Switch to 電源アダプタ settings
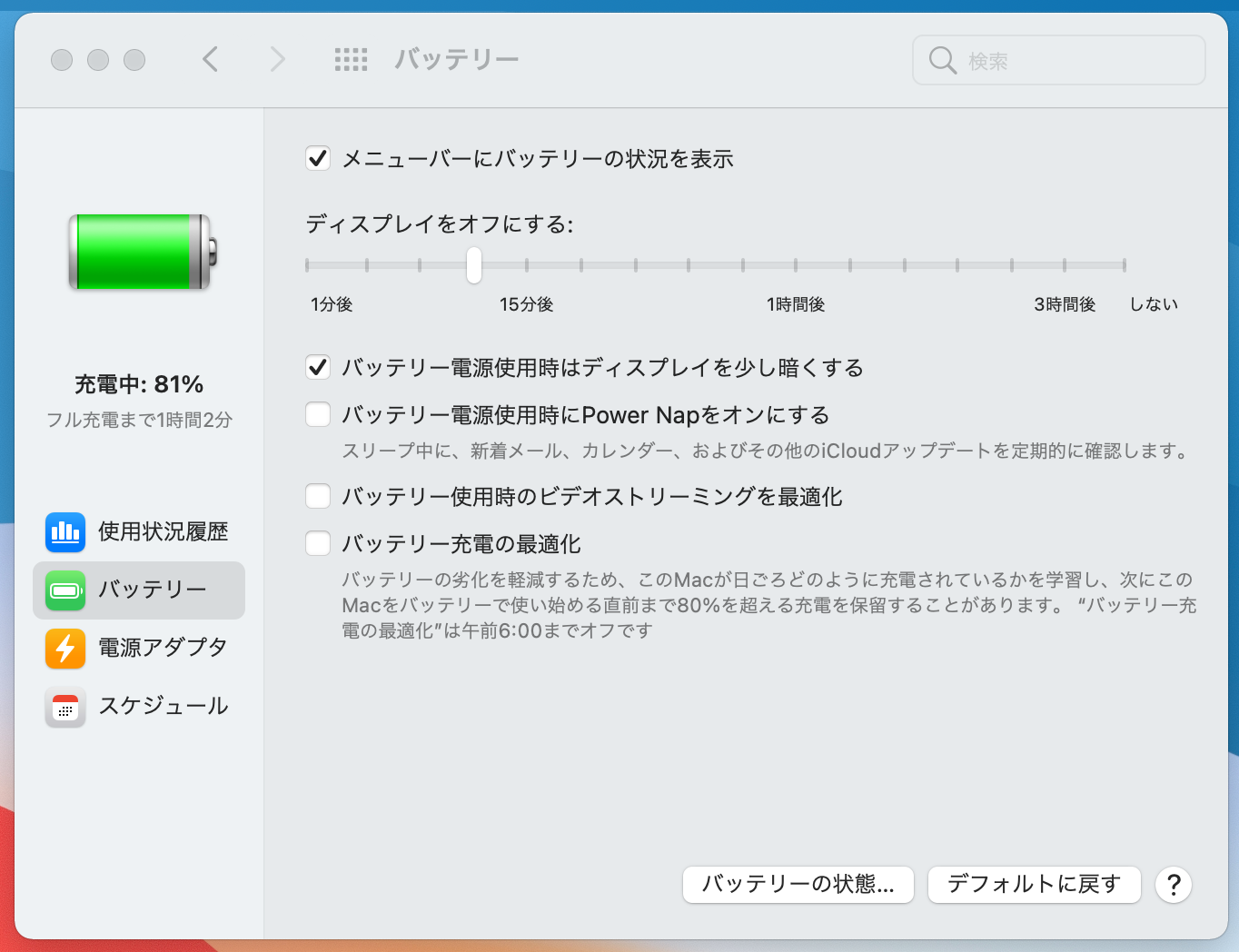This screenshot has width=1239, height=952. coord(139,649)
